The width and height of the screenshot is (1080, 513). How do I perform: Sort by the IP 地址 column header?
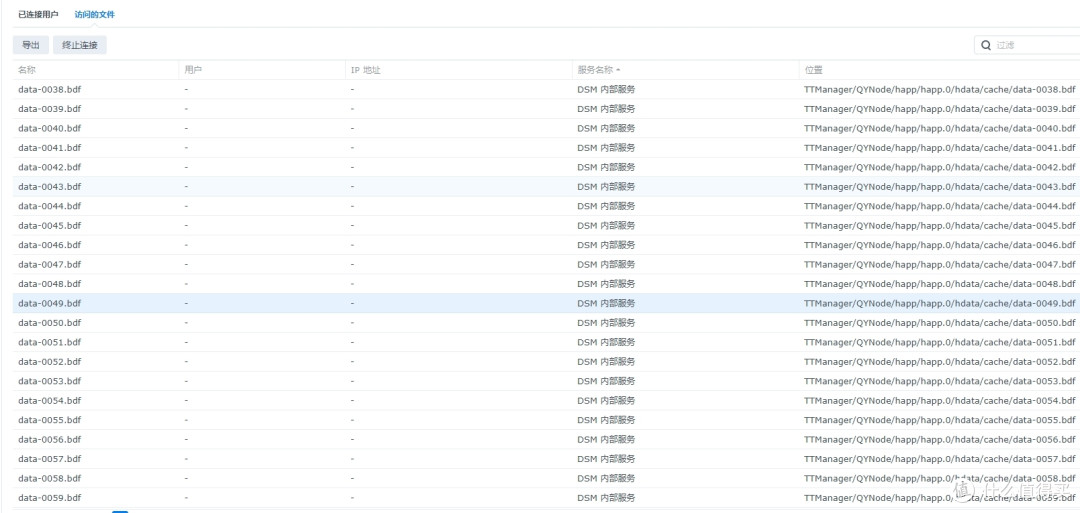pos(365,70)
